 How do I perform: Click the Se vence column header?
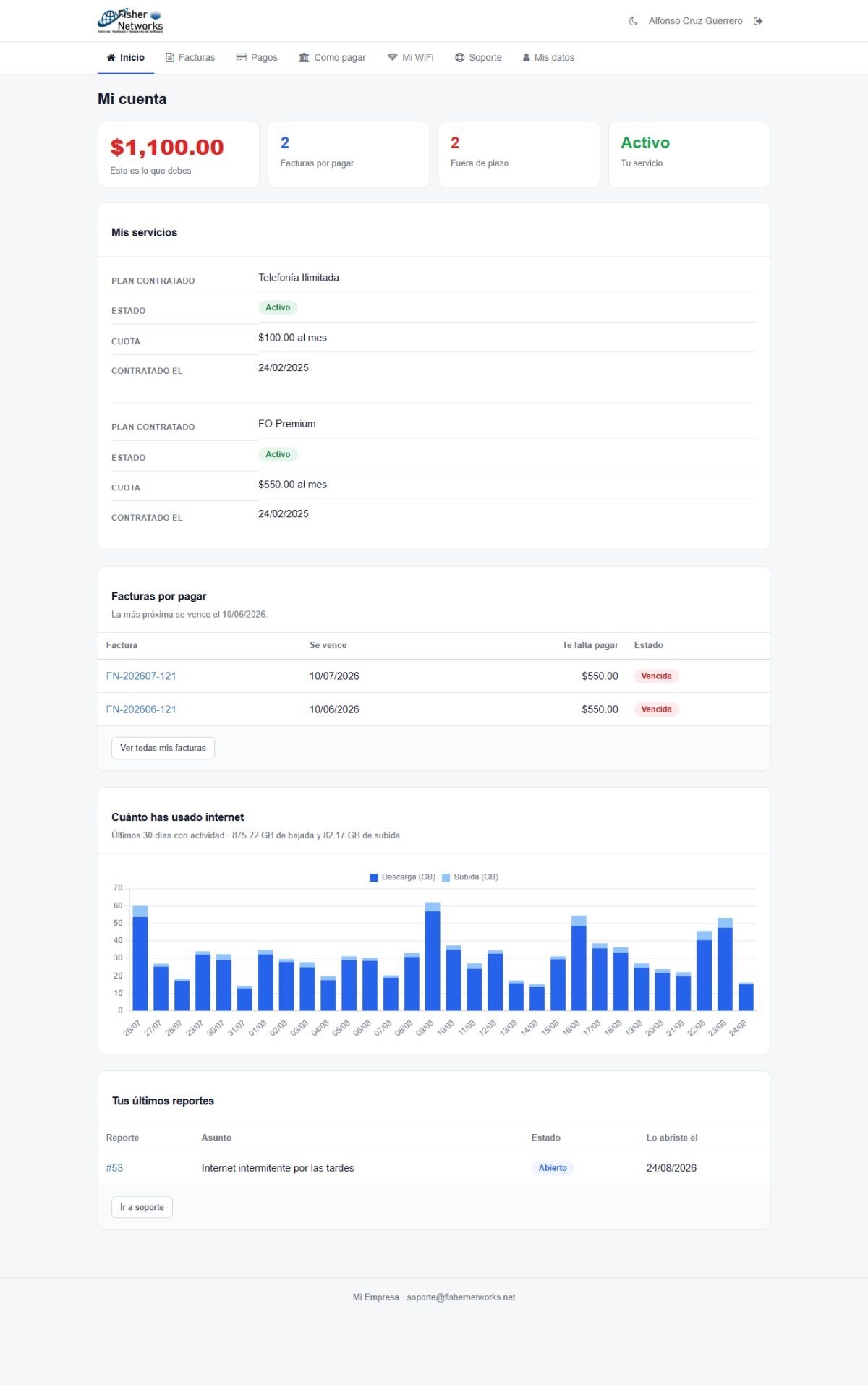(x=328, y=645)
